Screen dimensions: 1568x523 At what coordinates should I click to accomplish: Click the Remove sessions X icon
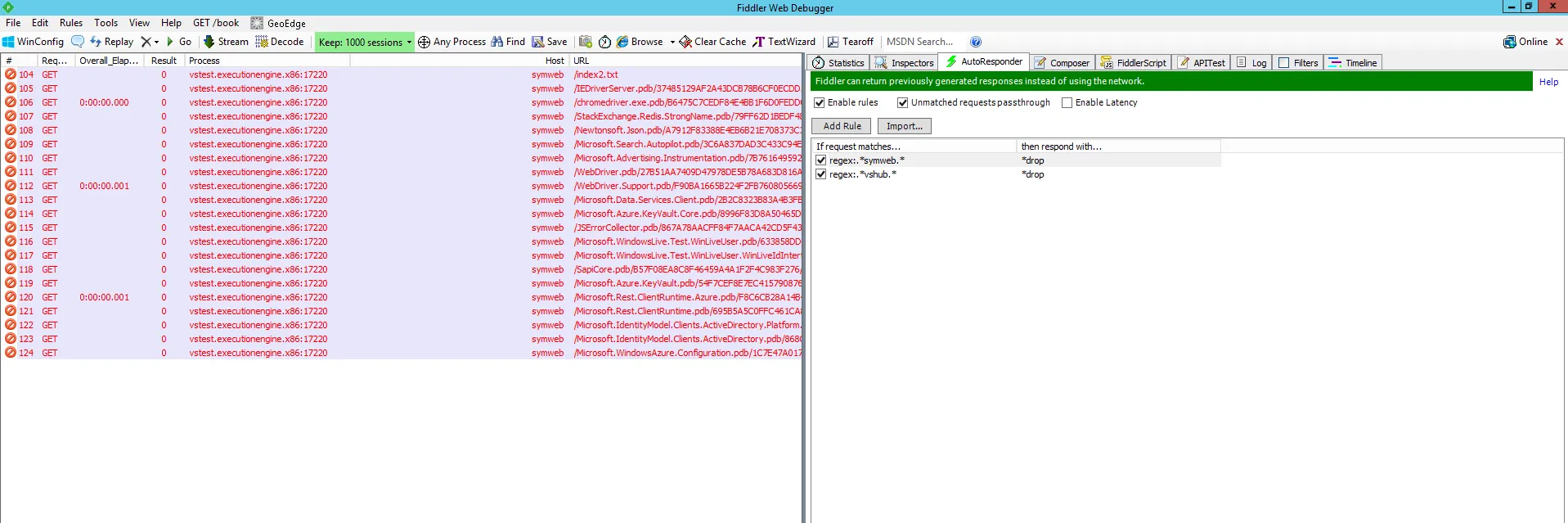(146, 42)
